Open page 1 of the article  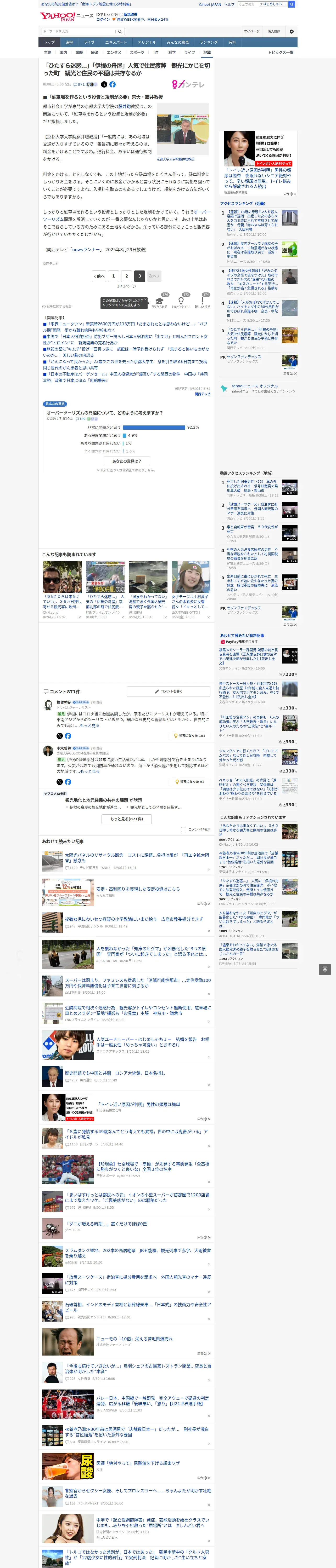pyautogui.click(x=113, y=276)
